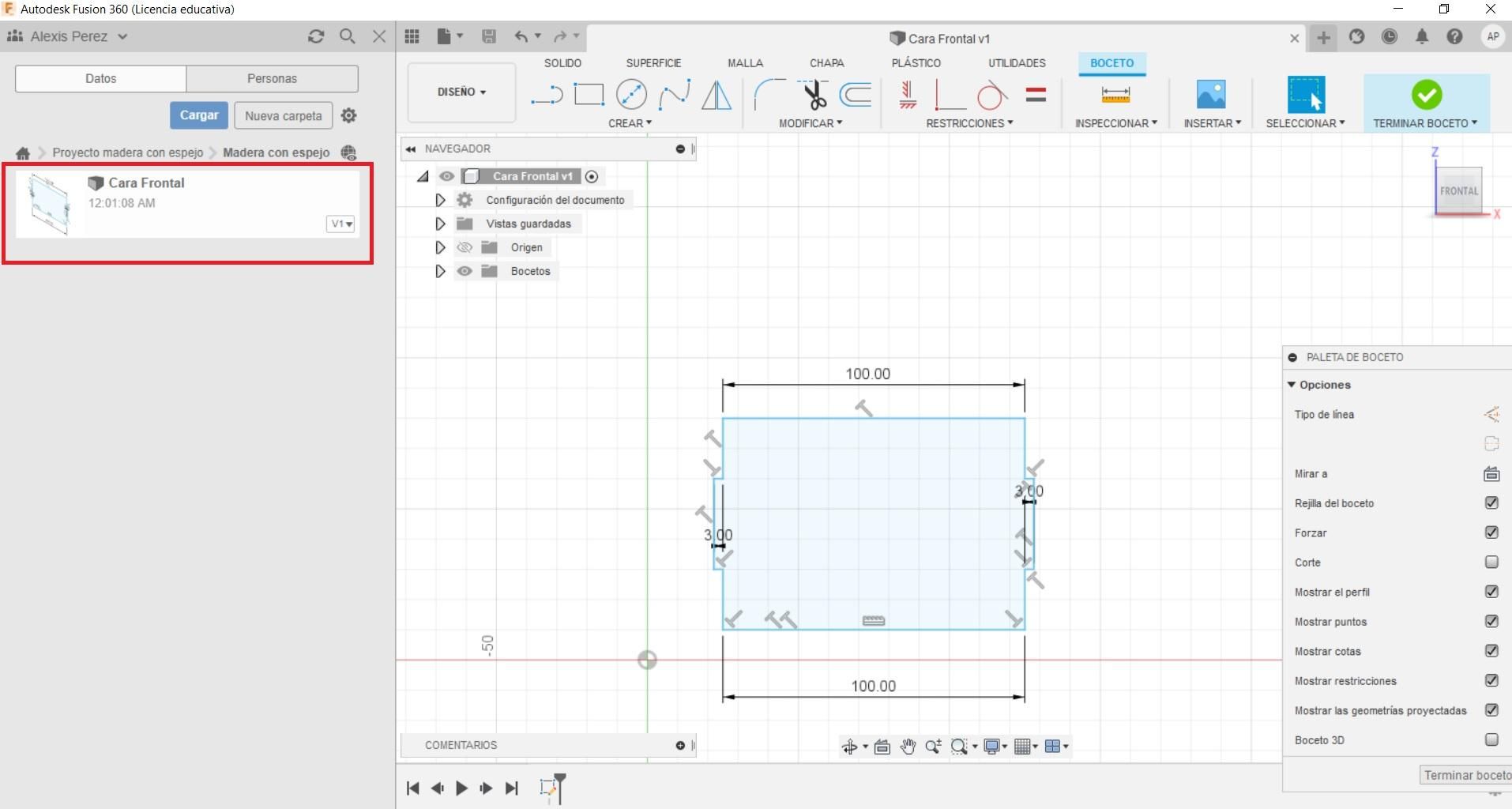Toggle Rejilla del boceto checkbox

1491,502
